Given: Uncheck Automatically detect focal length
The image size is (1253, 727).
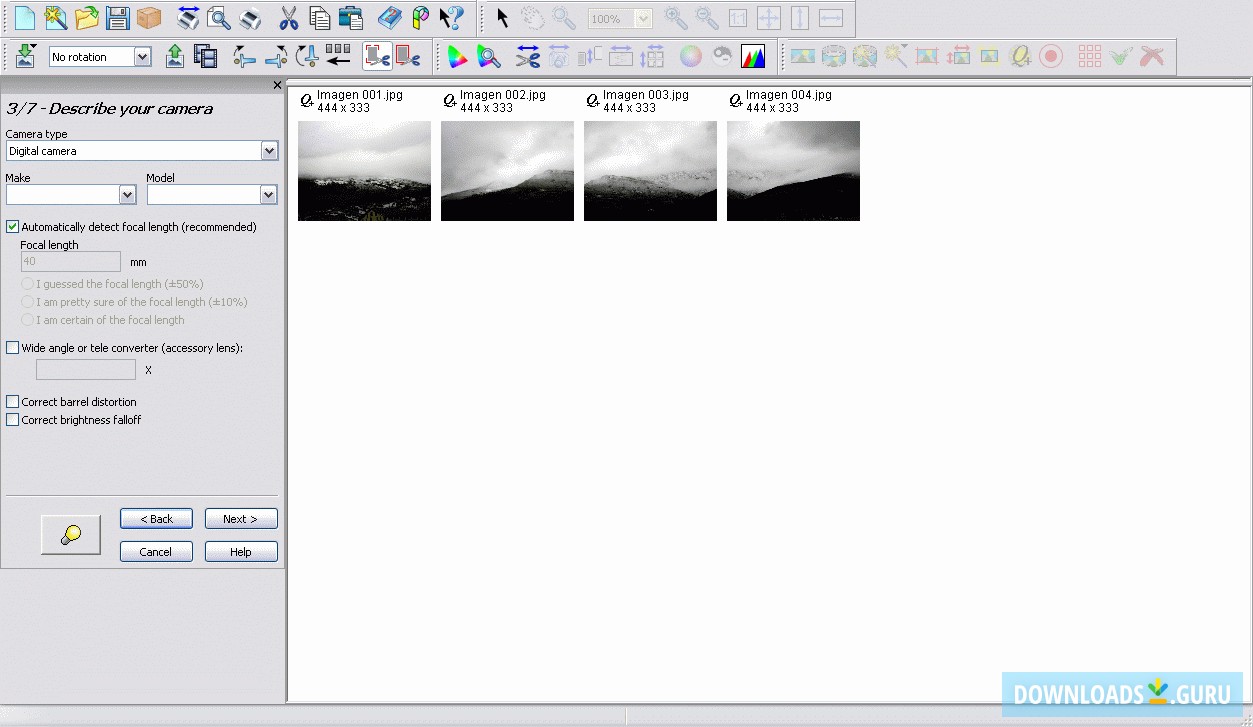Looking at the screenshot, I should 12,227.
